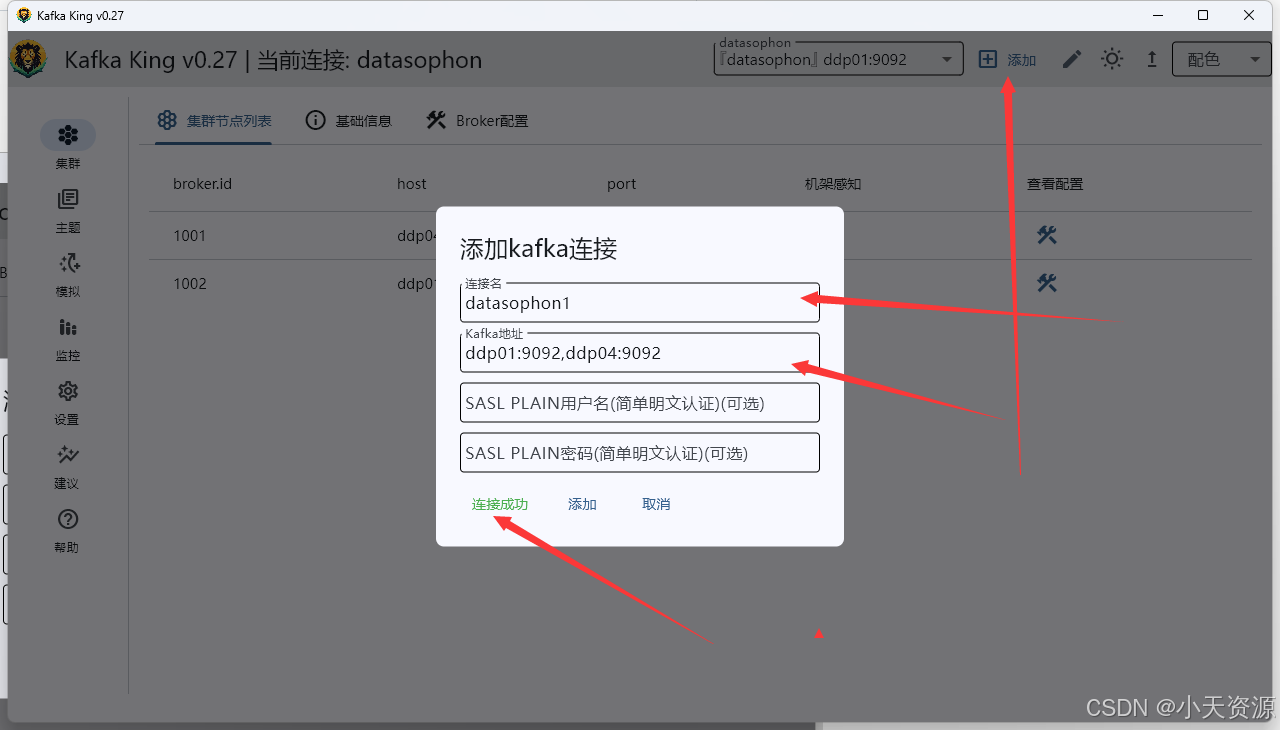Click the 机架感知 column header
This screenshot has height=730, width=1280.
click(833, 184)
